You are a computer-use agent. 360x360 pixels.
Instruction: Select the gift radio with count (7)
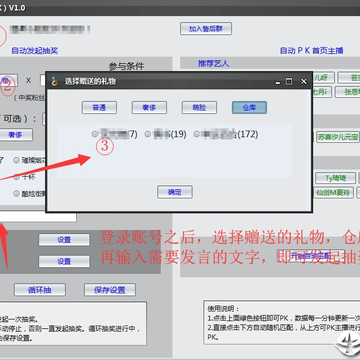[95, 134]
